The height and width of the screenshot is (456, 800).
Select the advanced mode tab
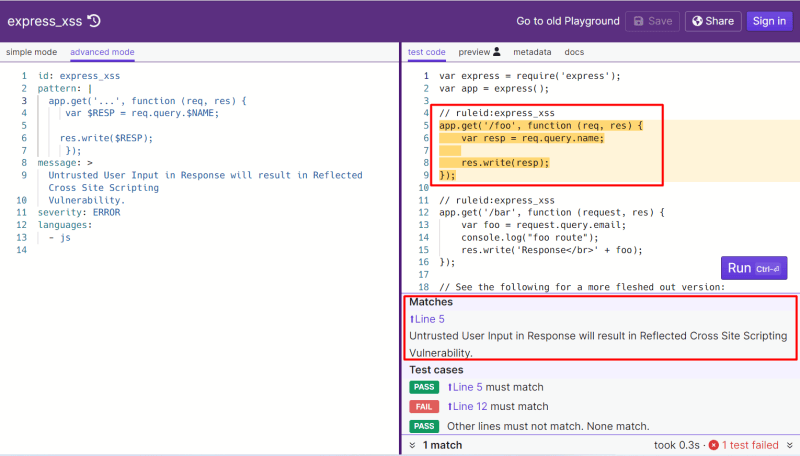(102, 52)
